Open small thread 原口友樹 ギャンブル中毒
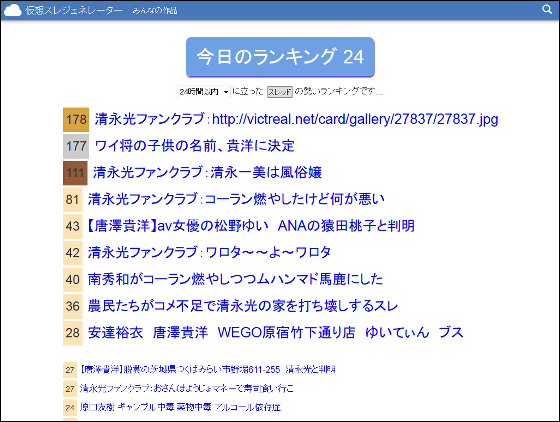560x422 pixels. pos(180,407)
